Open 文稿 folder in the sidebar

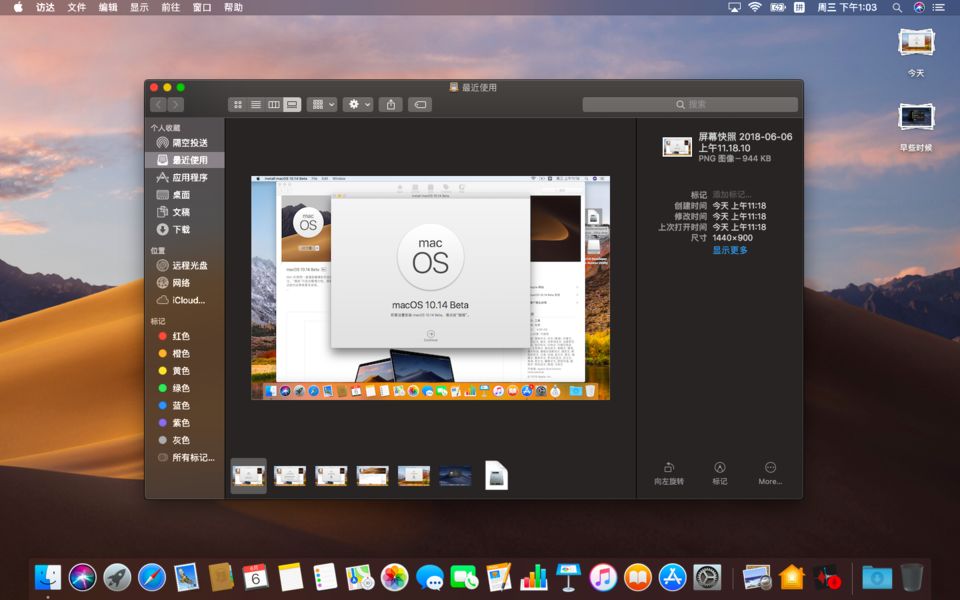click(x=184, y=212)
